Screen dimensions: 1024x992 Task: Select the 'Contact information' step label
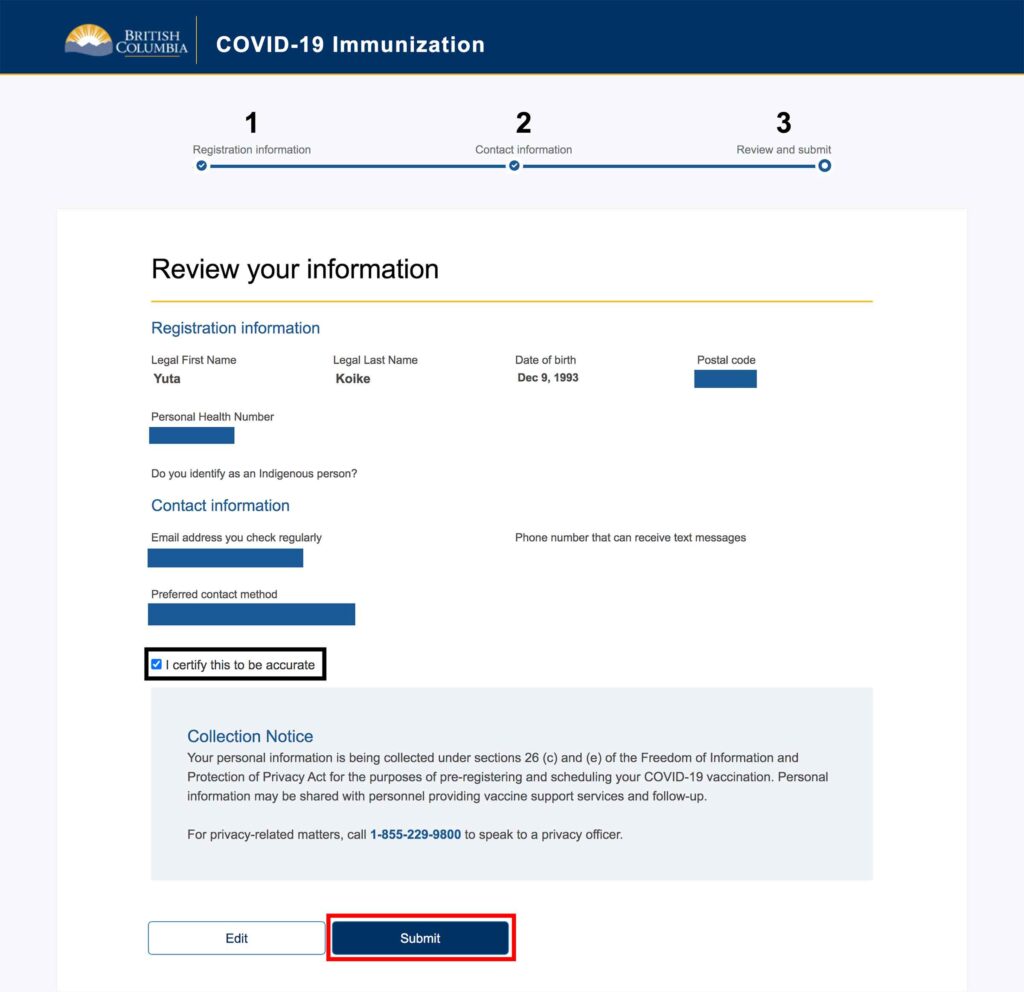point(523,150)
